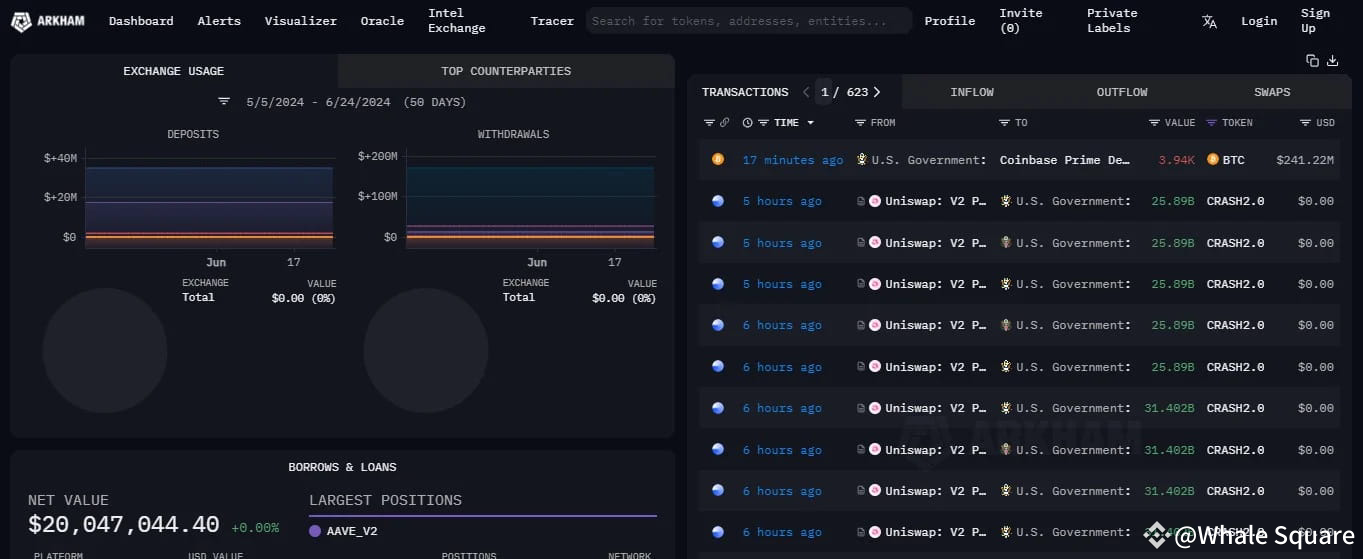This screenshot has width=1363, height=559.
Task: Click the clock icon beside TIME column
Action: coord(748,123)
